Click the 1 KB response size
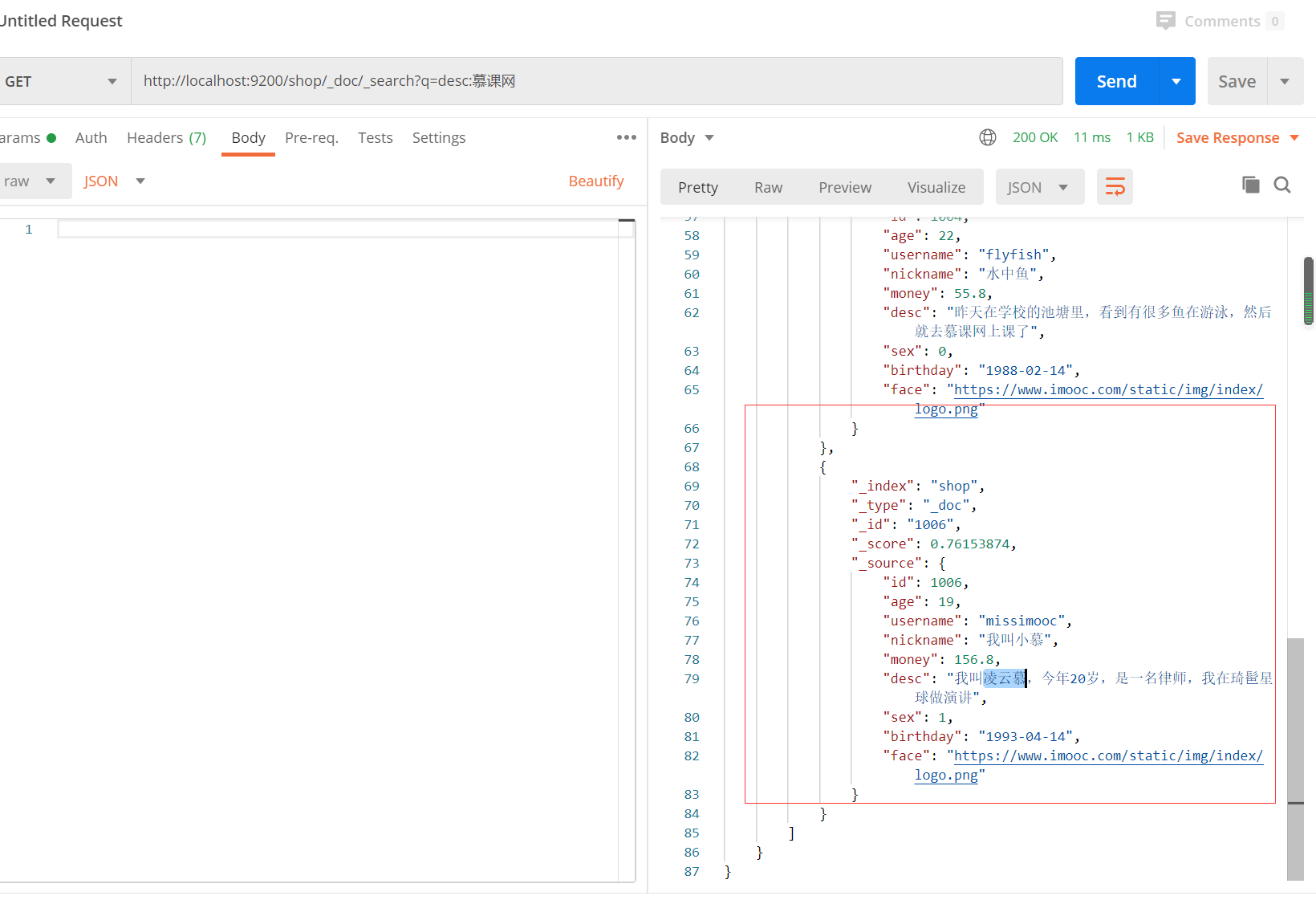This screenshot has width=1316, height=900. (x=1139, y=137)
